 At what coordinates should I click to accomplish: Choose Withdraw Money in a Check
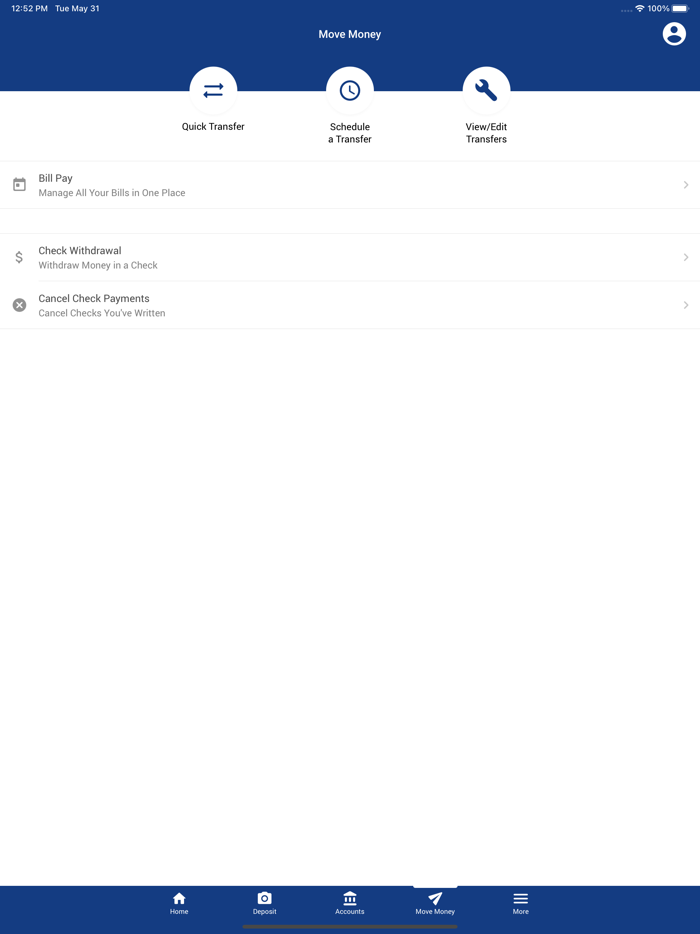pyautogui.click(x=98, y=266)
